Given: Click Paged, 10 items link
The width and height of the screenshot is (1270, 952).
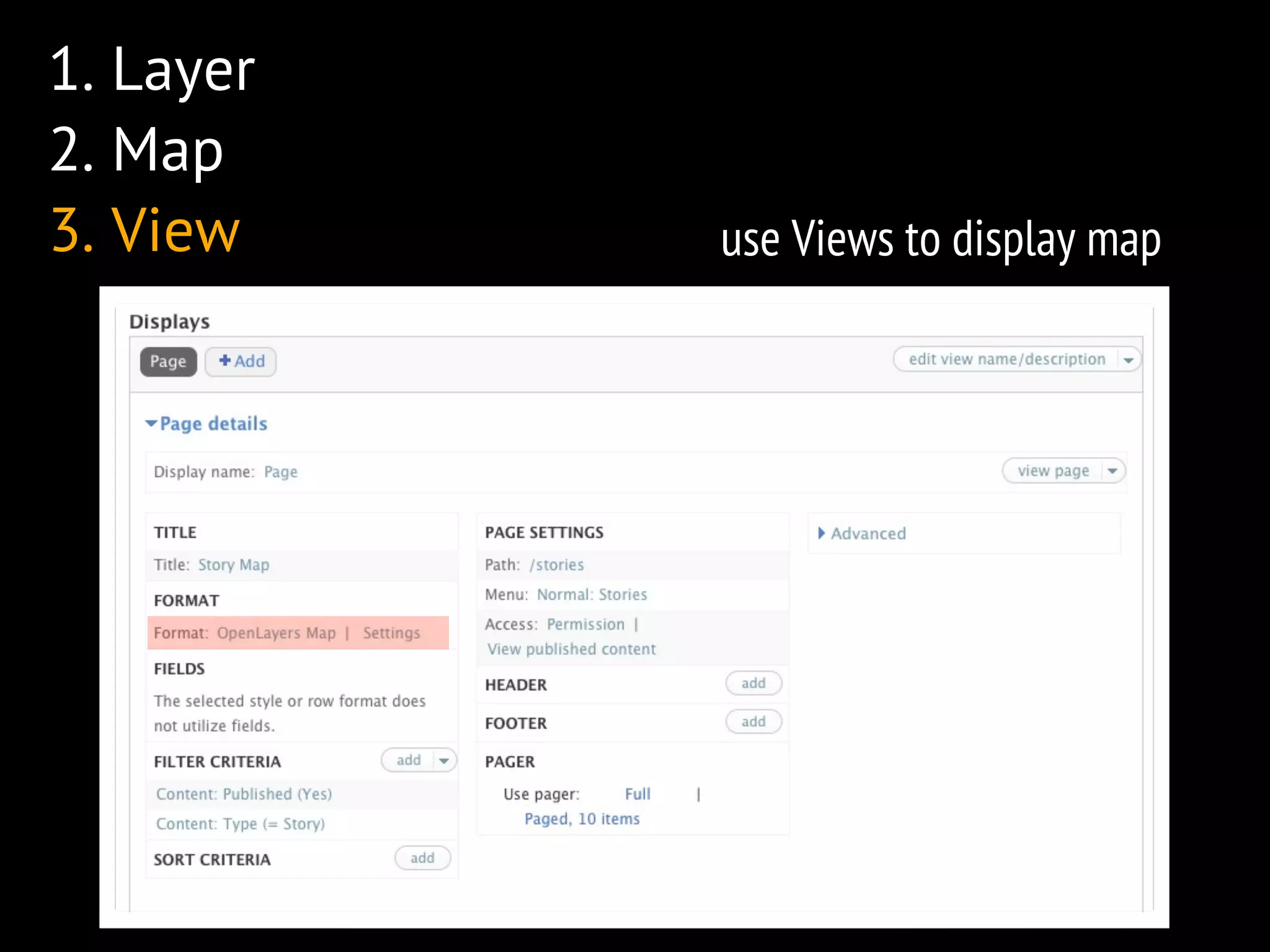Looking at the screenshot, I should point(582,819).
